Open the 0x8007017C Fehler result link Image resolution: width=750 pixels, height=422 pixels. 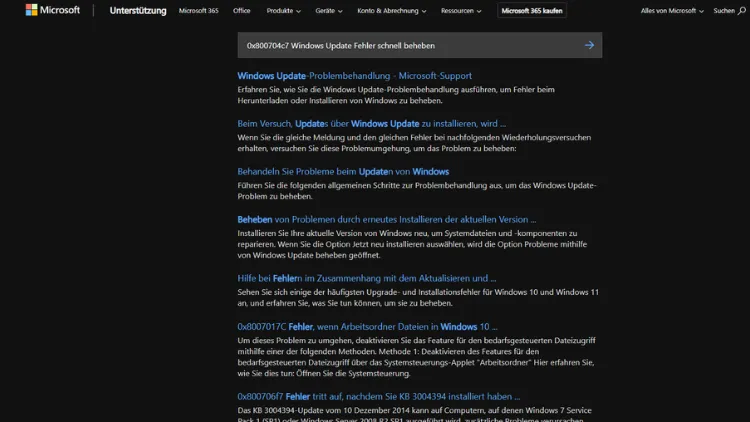pos(367,326)
